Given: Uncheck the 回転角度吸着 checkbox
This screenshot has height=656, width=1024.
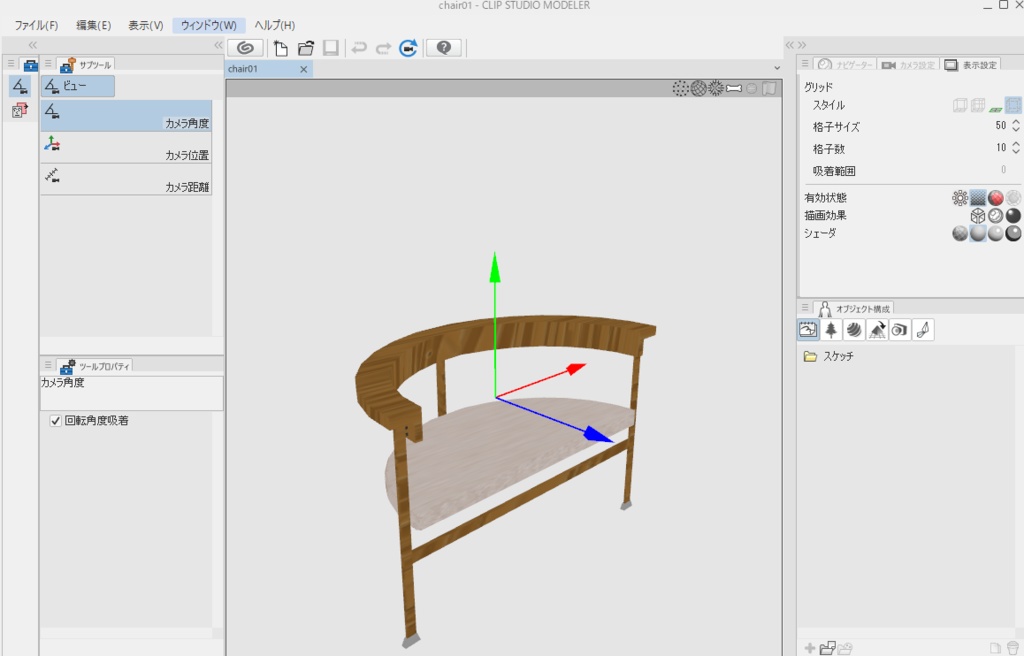Looking at the screenshot, I should click(53, 418).
